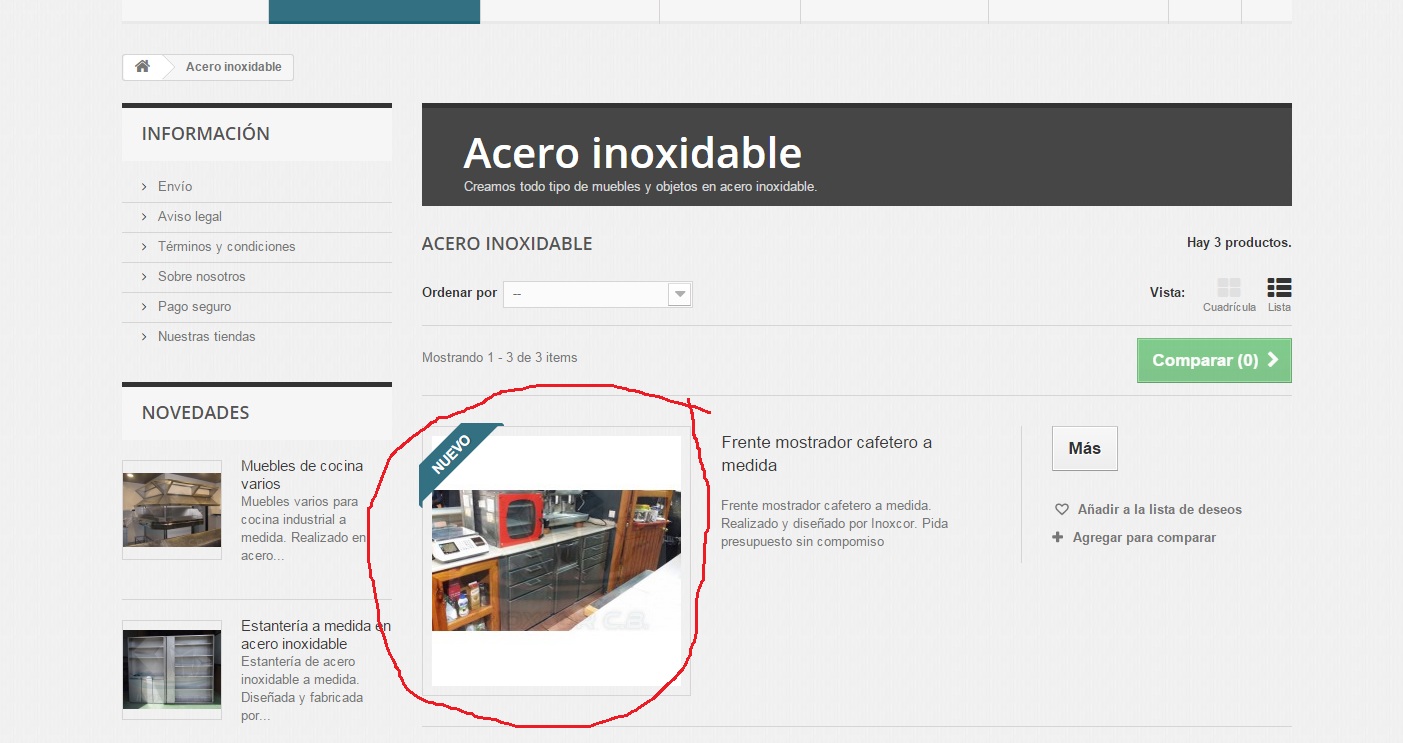Open Estantería a medida thumbnail image

coord(172,670)
